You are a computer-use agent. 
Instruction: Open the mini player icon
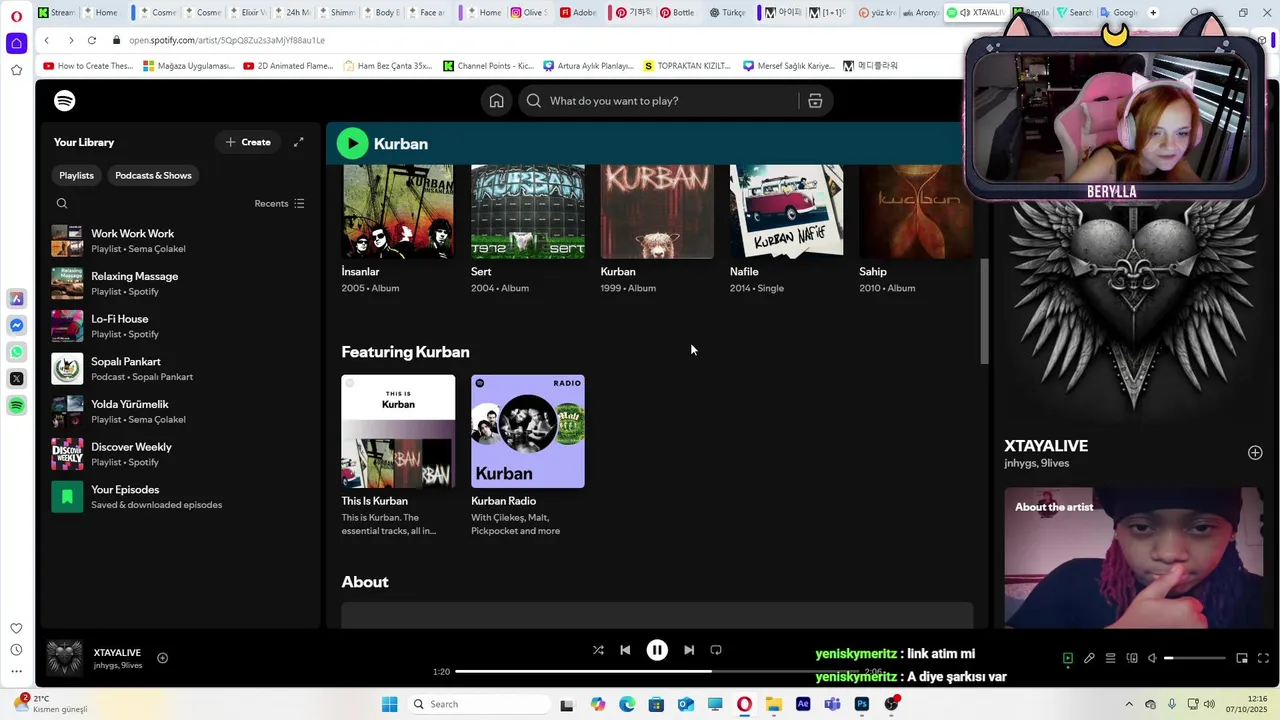[x=1242, y=658]
